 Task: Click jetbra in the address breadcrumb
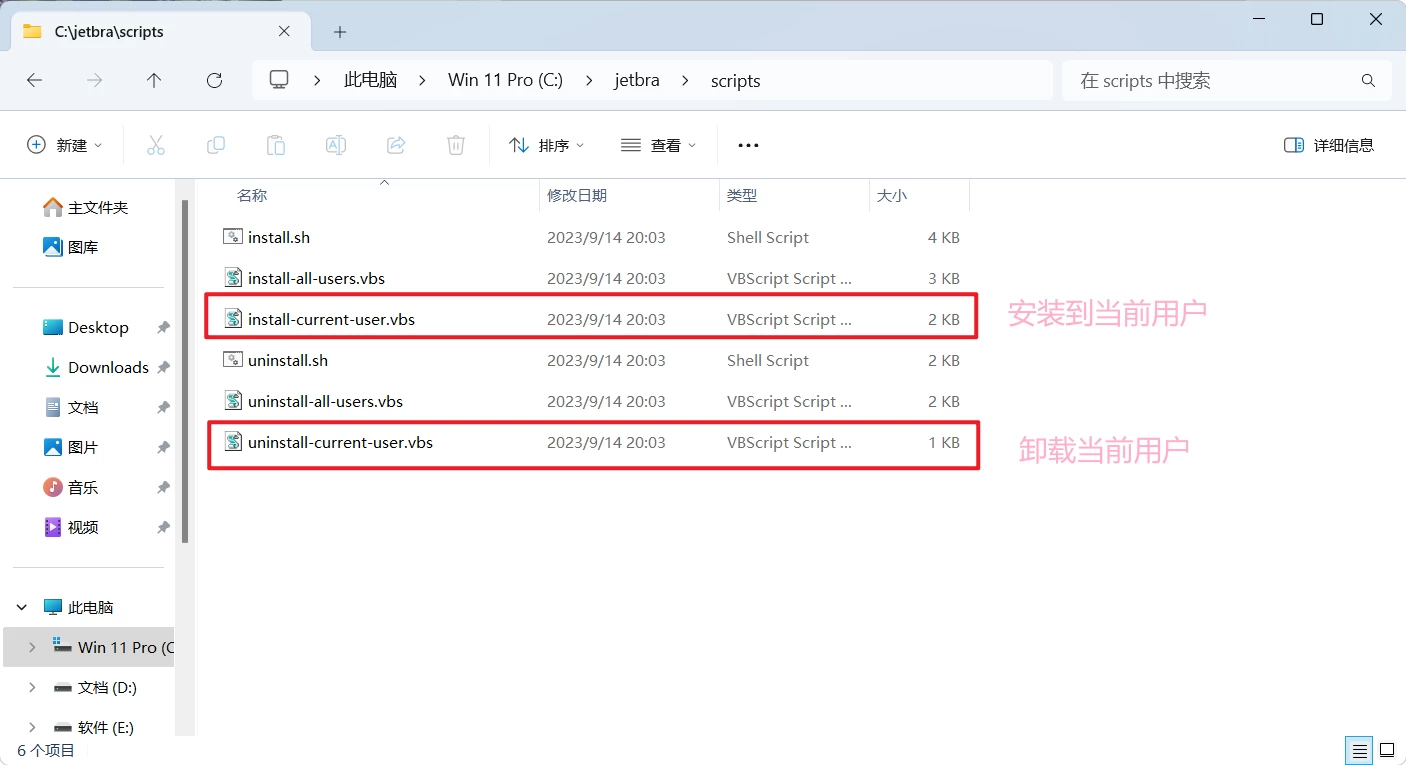pos(637,81)
